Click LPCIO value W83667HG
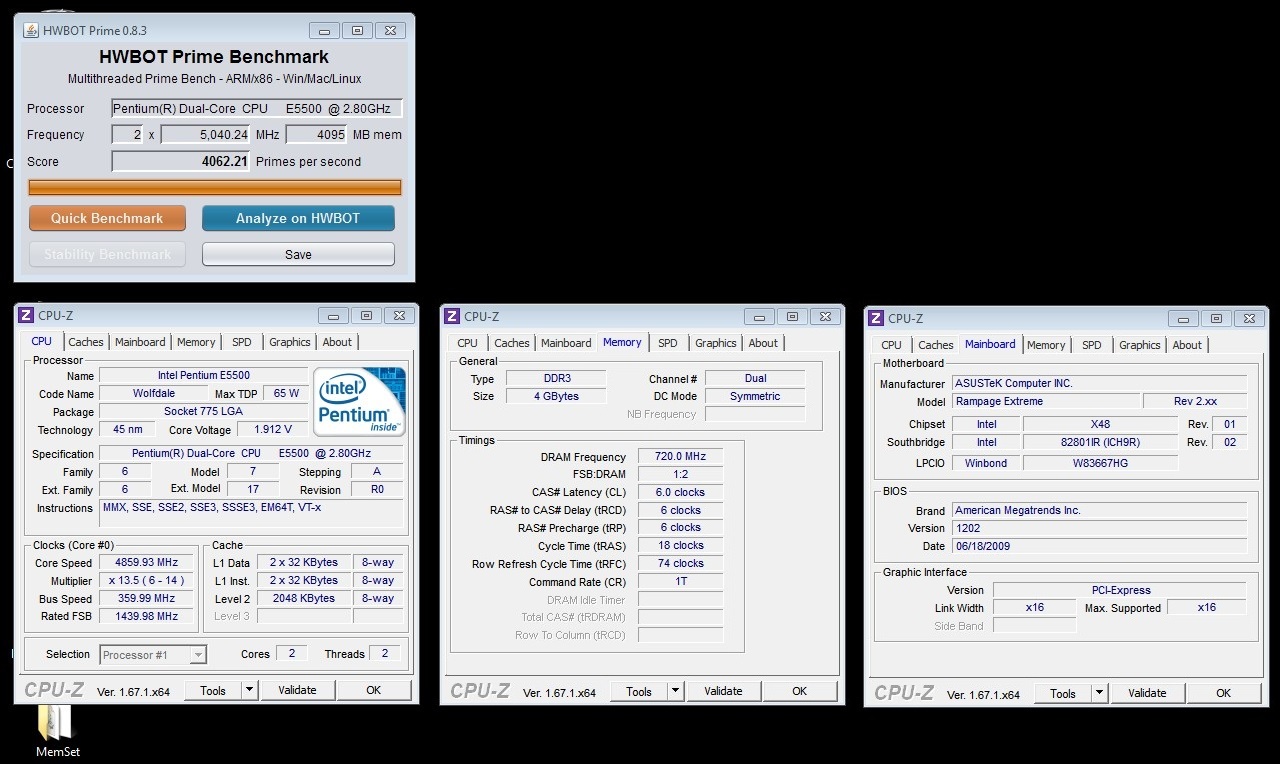 [1100, 462]
